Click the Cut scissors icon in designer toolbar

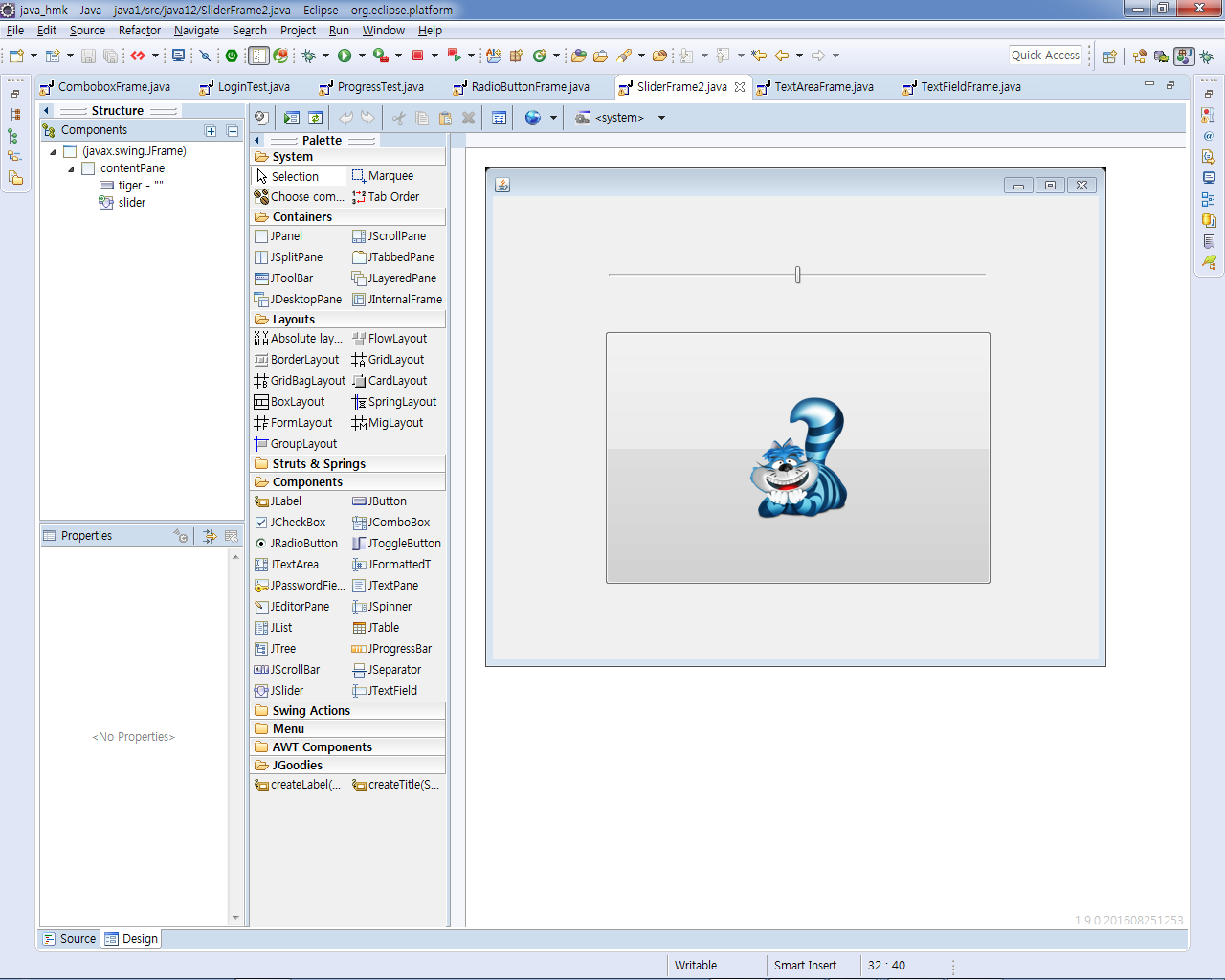[x=398, y=118]
